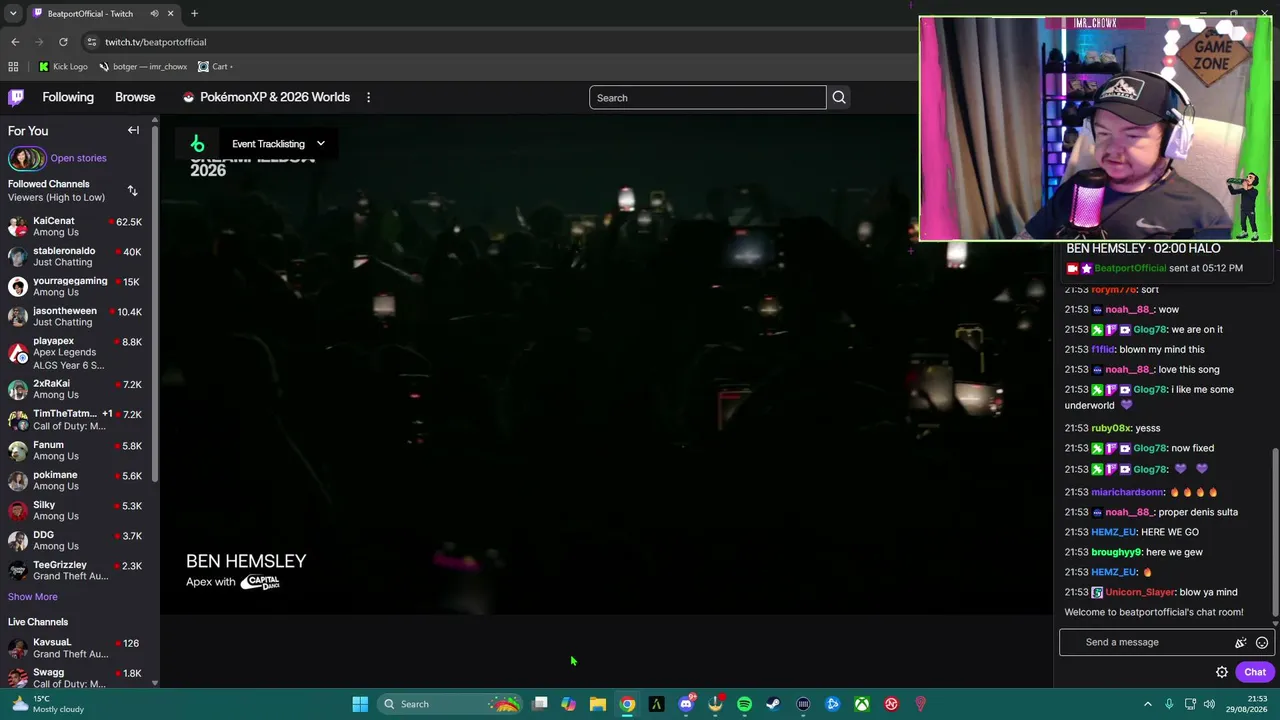Open Spotify from the taskbar

744,704
